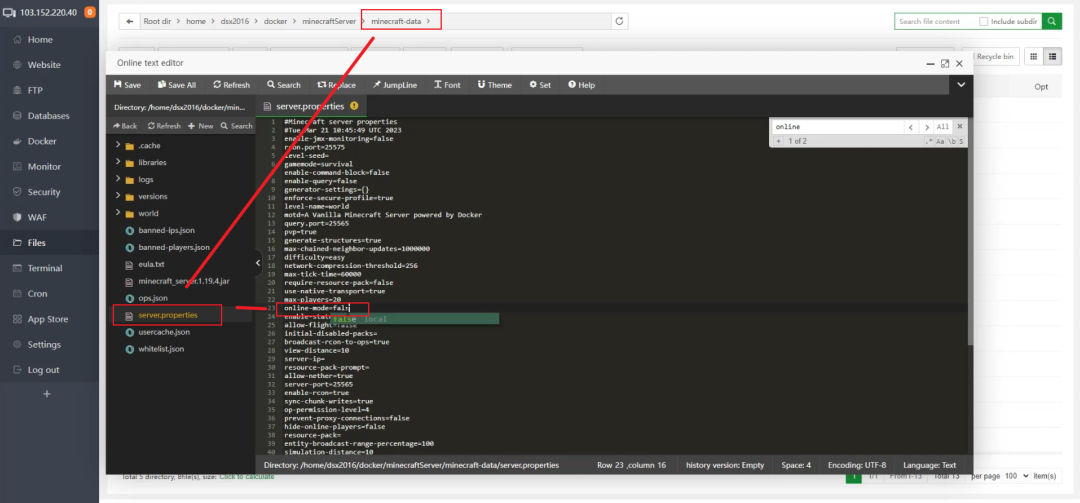Expand the libraries folder
1080x503 pixels.
point(118,163)
